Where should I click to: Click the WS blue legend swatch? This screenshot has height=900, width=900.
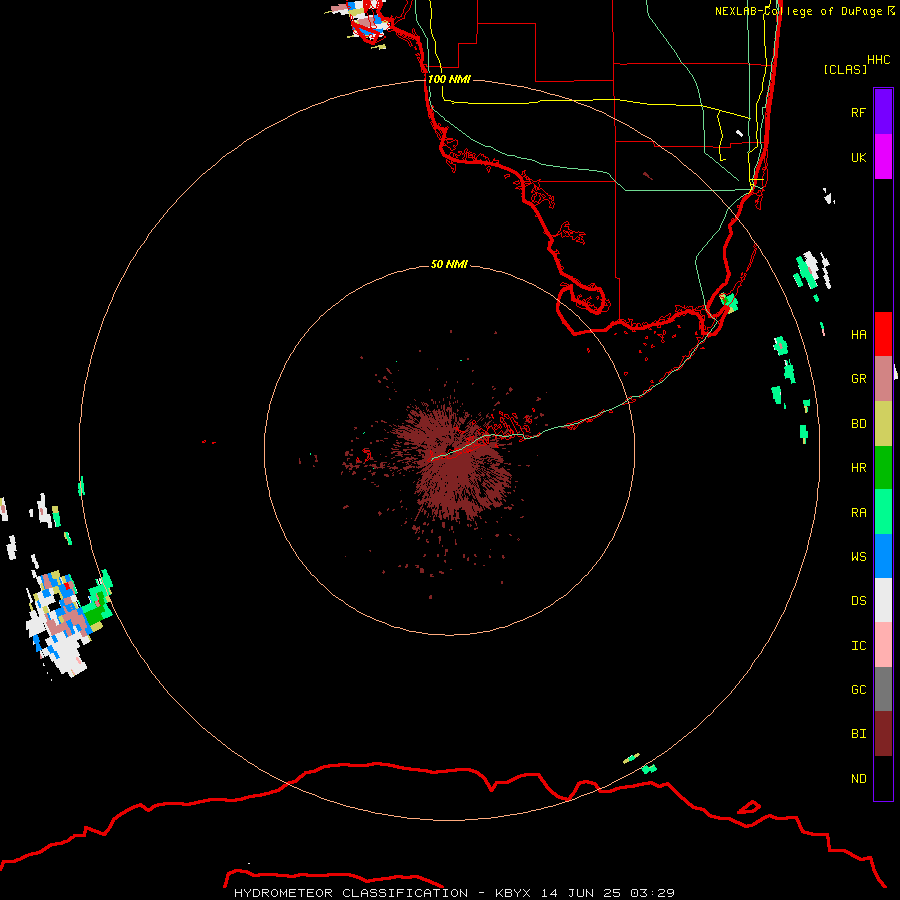point(883,556)
